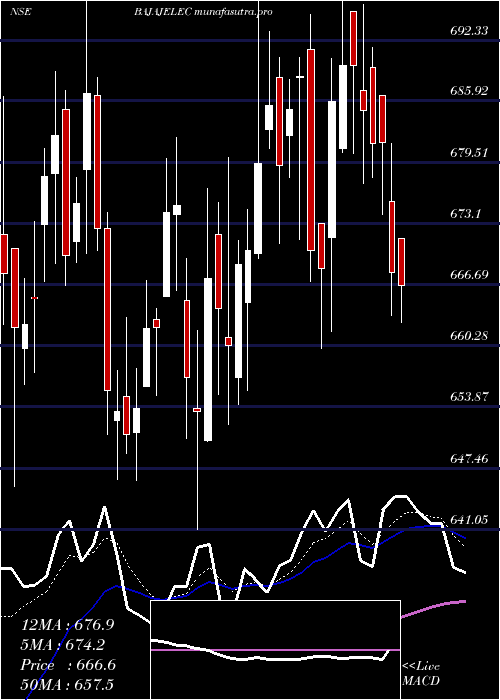Image resolution: width=500 pixels, height=700 pixels.
Task: Click the 12MA : 676.9 readout
Action: coord(67,625)
